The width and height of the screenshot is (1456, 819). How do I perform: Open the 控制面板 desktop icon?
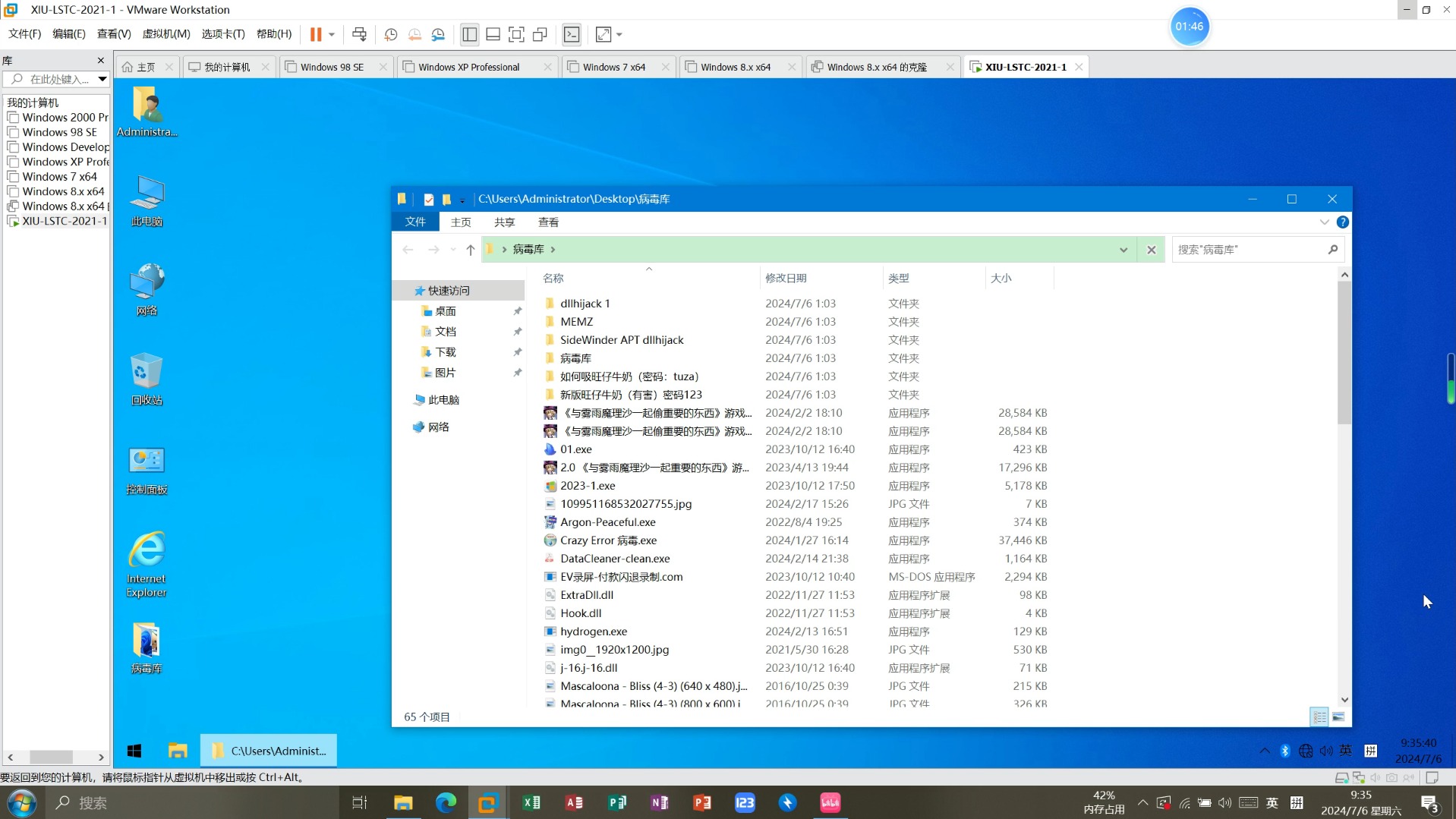(147, 470)
